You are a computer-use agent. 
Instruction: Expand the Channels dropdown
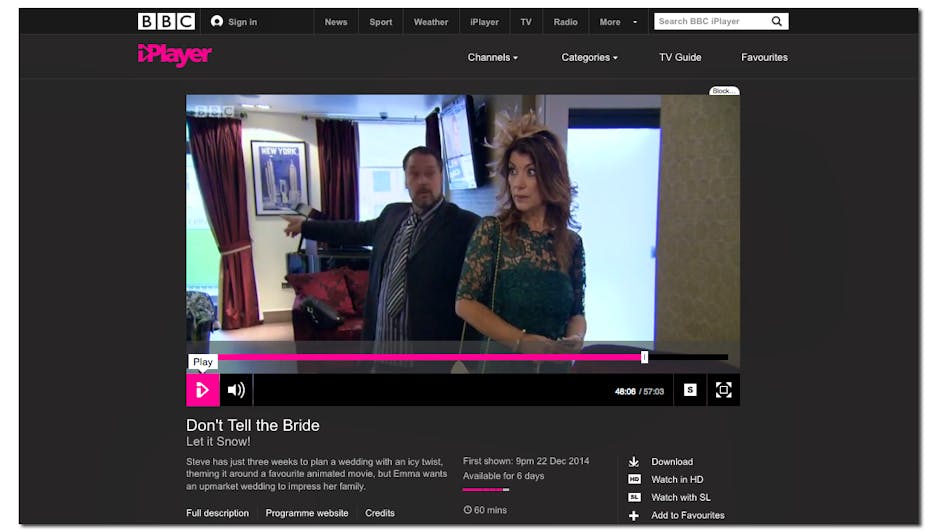[x=492, y=58]
